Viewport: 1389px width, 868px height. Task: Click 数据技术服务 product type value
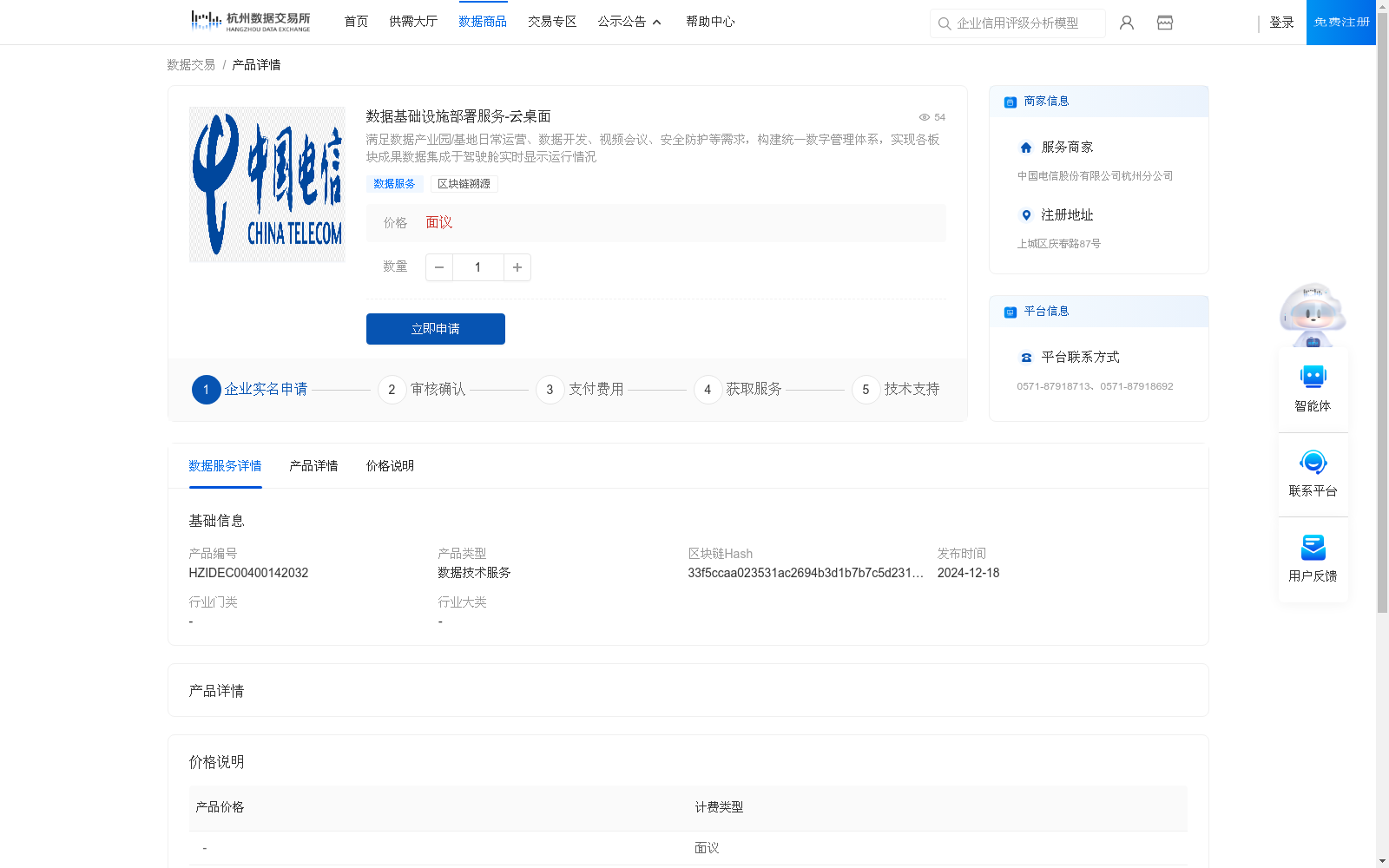474,573
